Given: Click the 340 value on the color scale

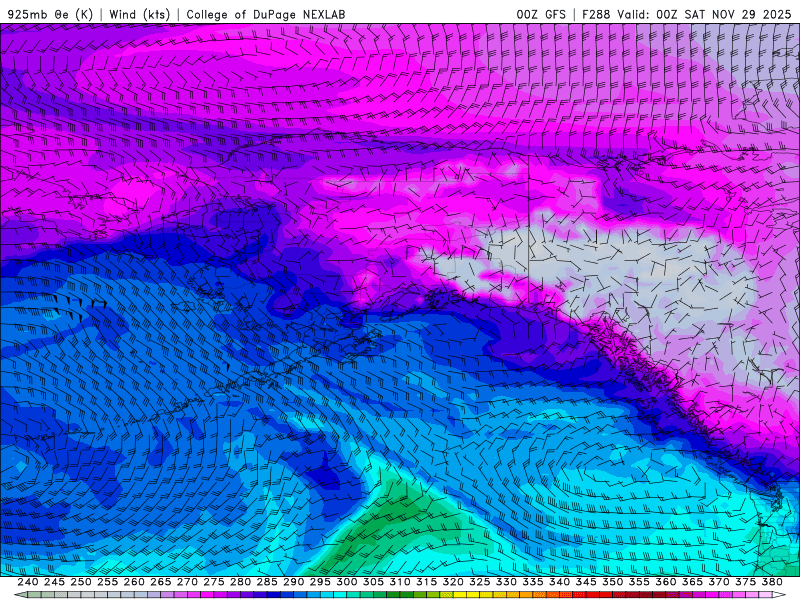Looking at the screenshot, I should [559, 582].
